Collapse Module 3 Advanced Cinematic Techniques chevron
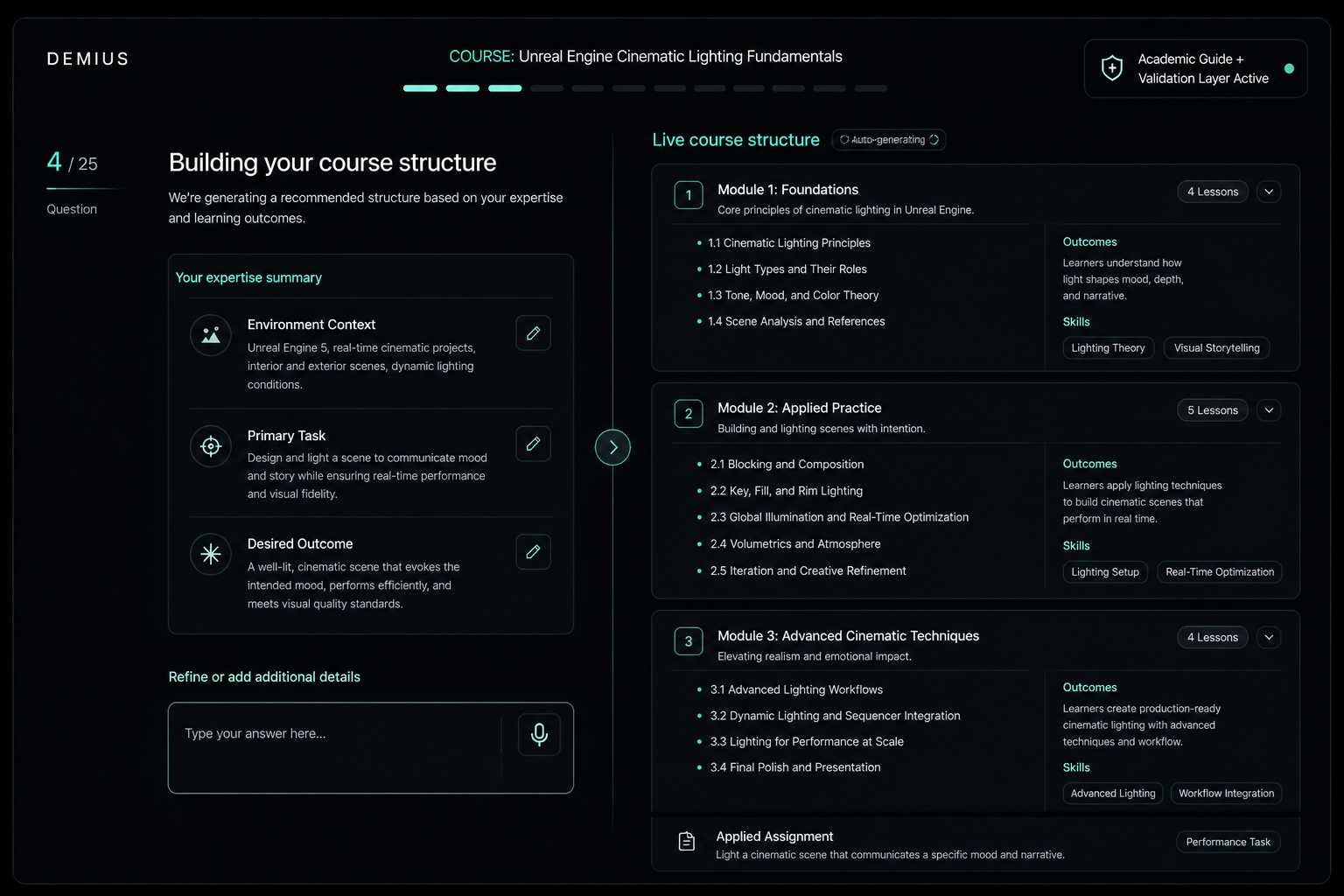 [1269, 637]
